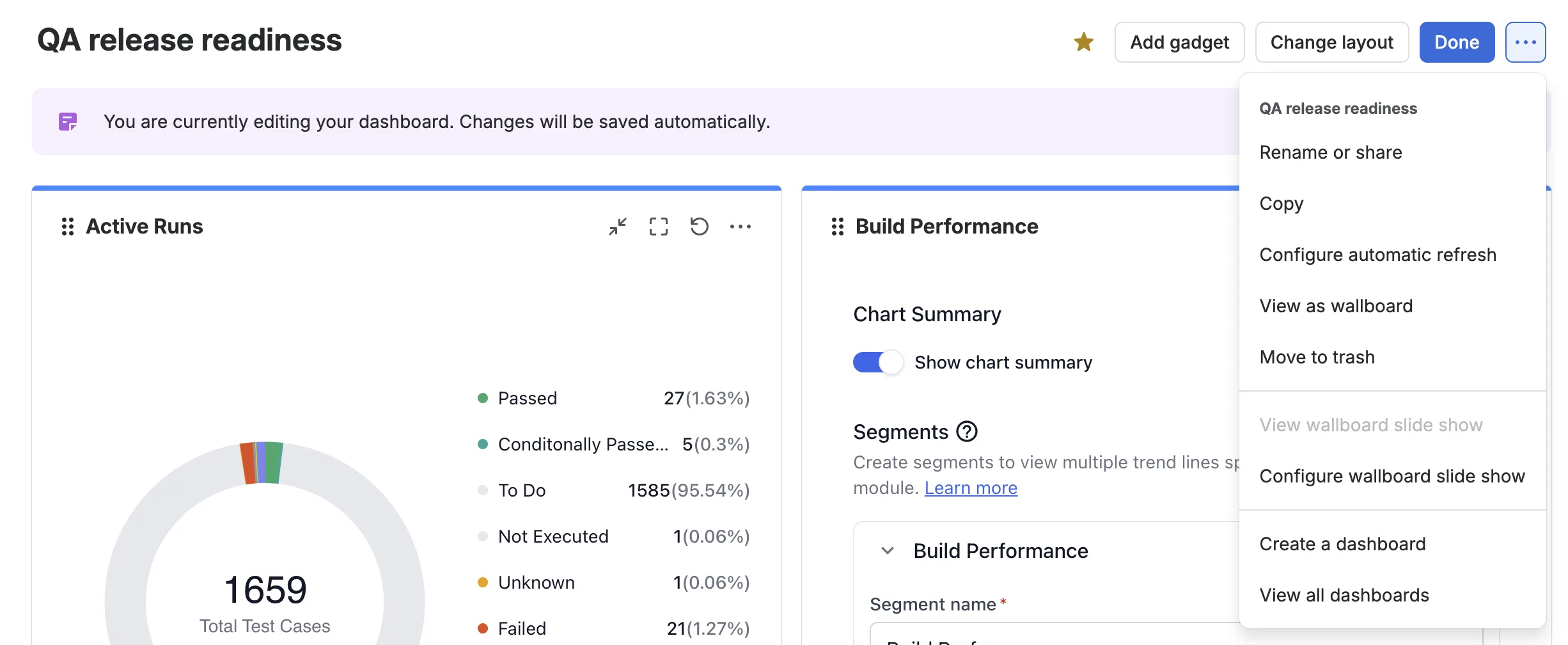The image size is (1568, 645).
Task: Refresh the Active Runs gadget
Action: [x=700, y=227]
